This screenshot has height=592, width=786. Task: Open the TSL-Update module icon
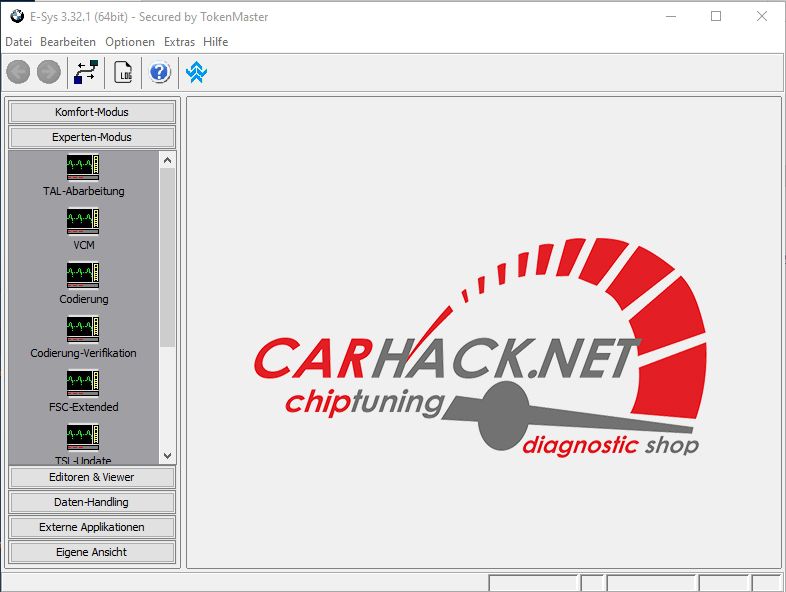point(83,437)
